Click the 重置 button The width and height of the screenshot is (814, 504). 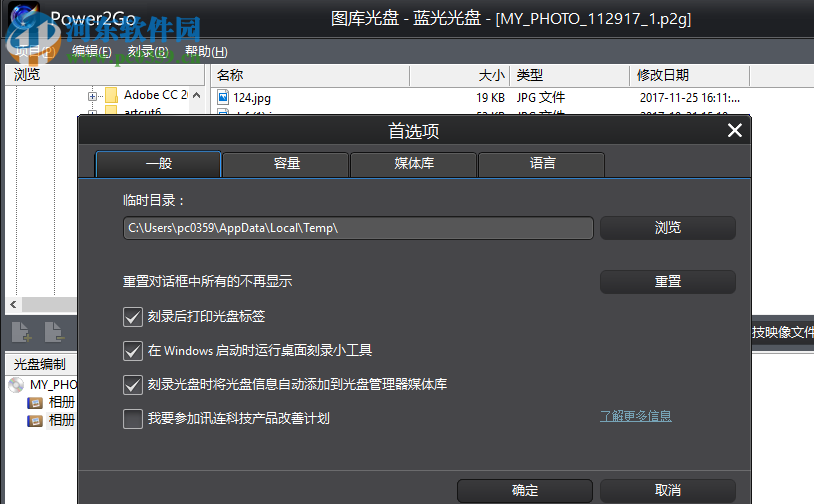click(x=668, y=282)
